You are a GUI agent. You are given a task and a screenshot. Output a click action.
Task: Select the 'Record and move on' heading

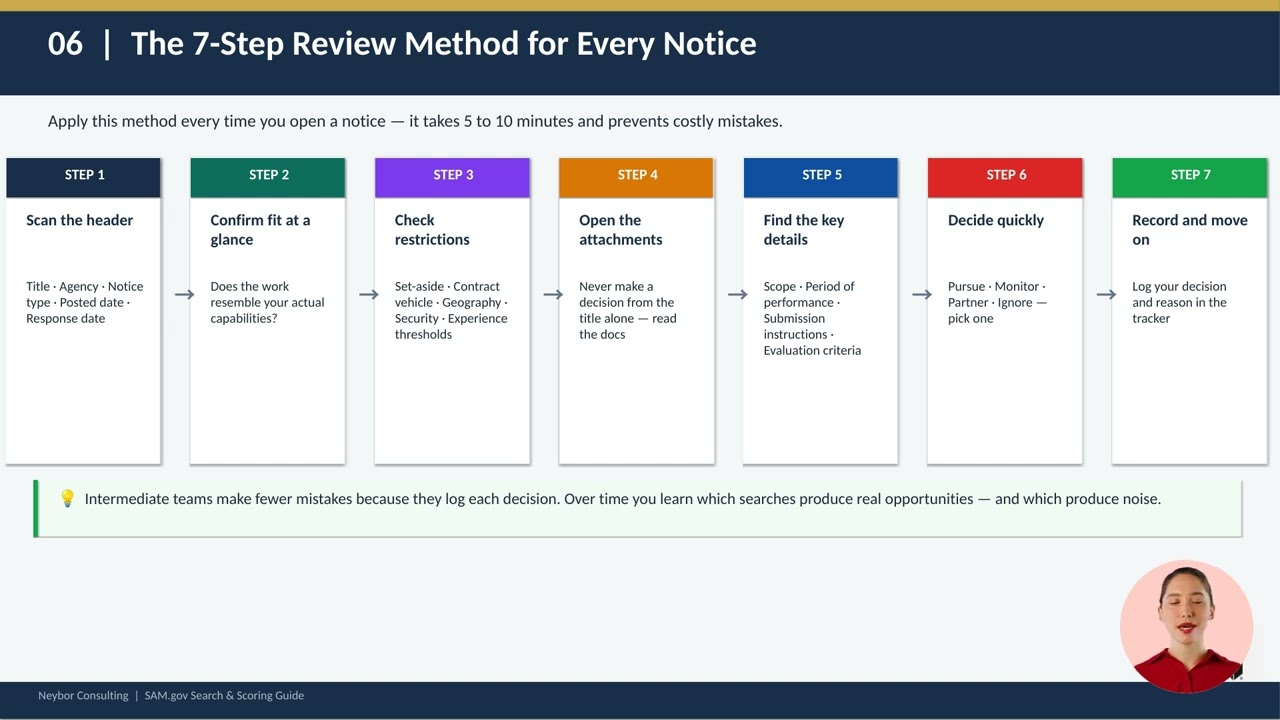[1190, 230]
